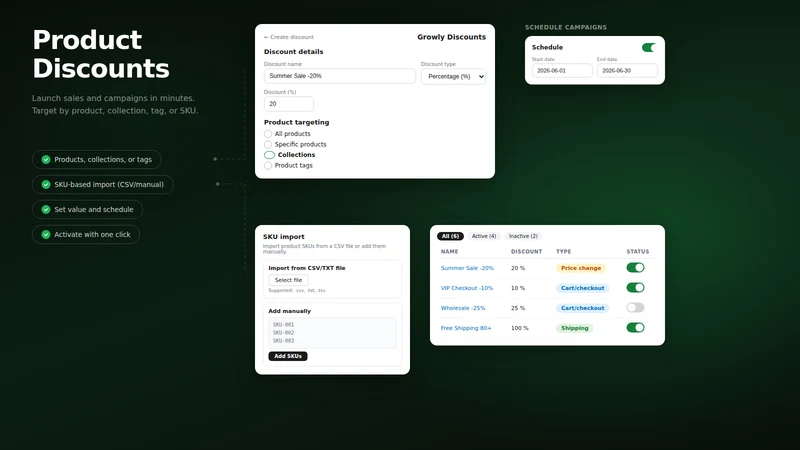Switch to the Active (4) tab
The width and height of the screenshot is (800, 450).
tap(484, 236)
